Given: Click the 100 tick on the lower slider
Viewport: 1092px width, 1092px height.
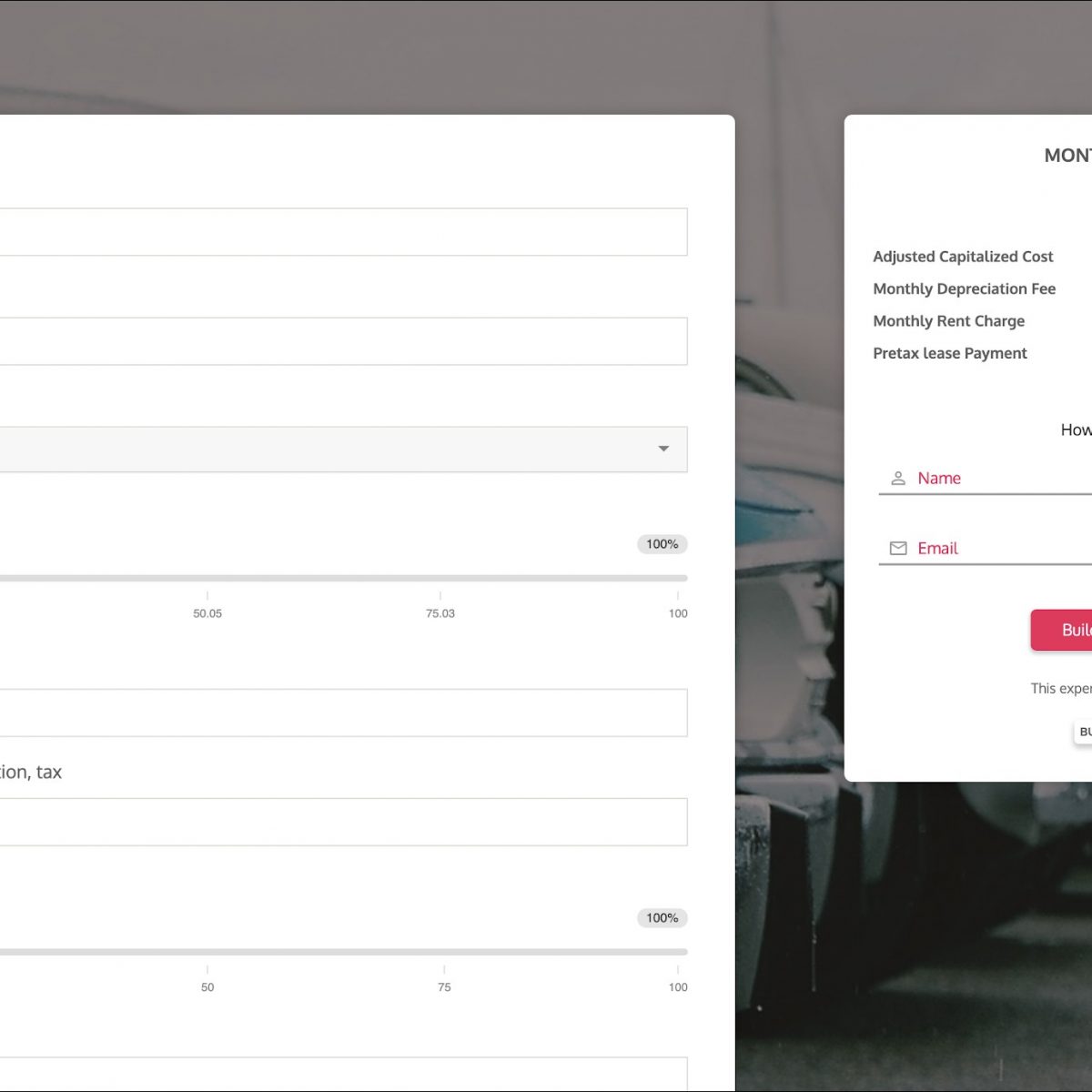Looking at the screenshot, I should tap(678, 952).
